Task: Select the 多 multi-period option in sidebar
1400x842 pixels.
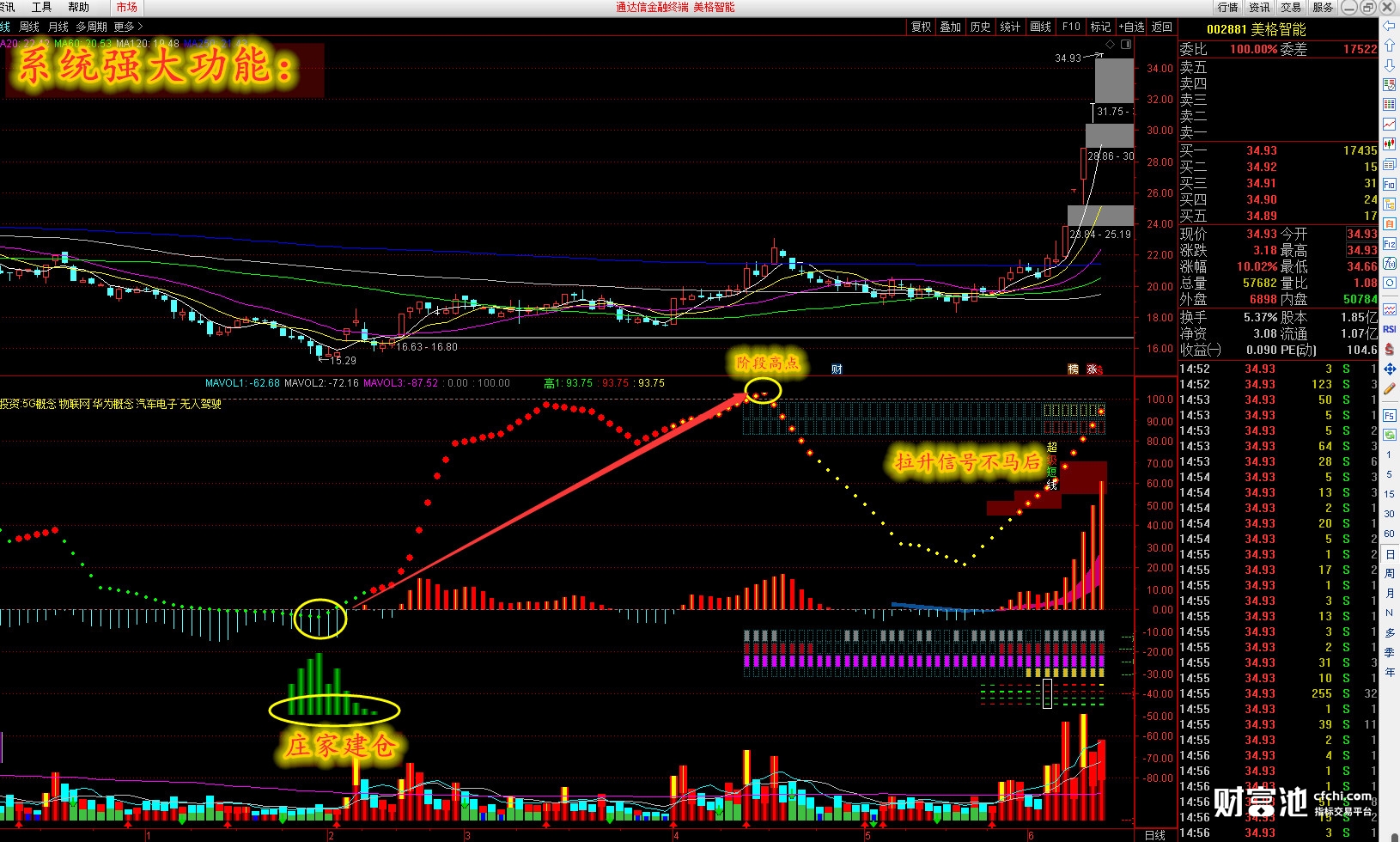Action: pos(1389,633)
